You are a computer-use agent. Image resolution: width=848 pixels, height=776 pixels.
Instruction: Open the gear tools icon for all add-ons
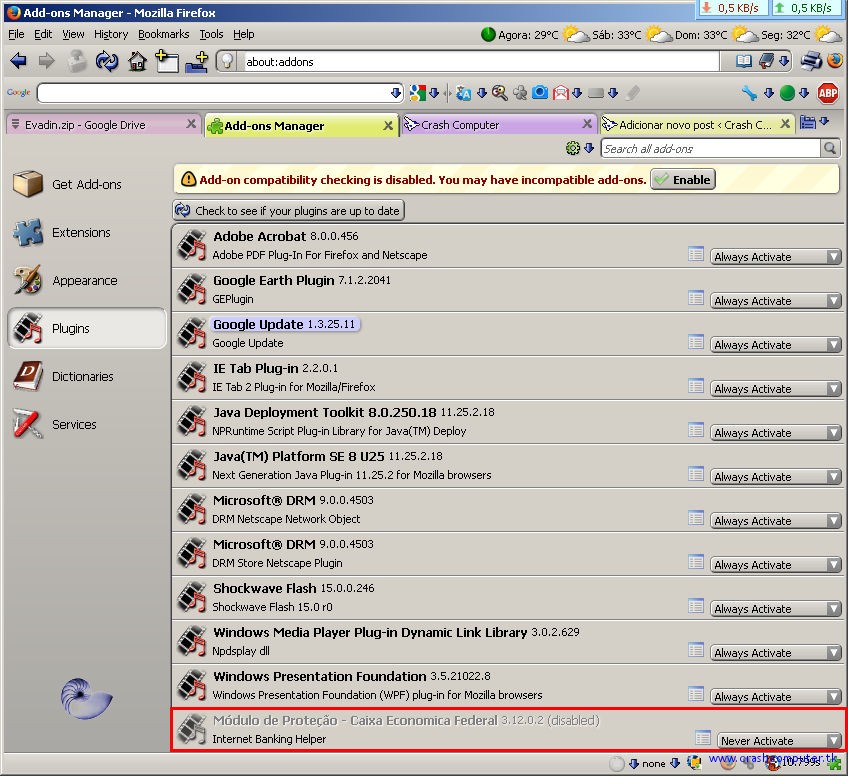[x=573, y=148]
